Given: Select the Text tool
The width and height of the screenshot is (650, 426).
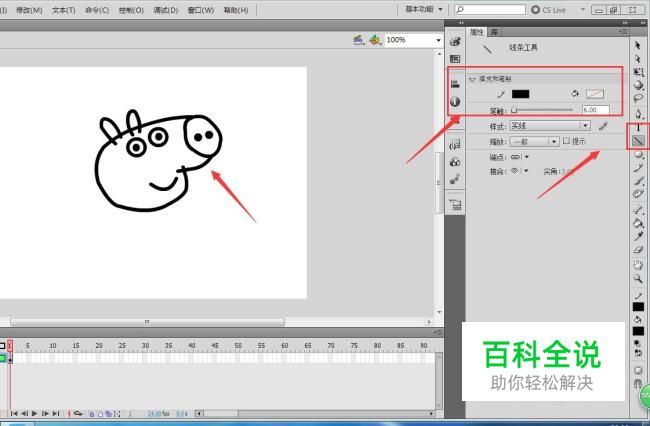Looking at the screenshot, I should tap(638, 128).
